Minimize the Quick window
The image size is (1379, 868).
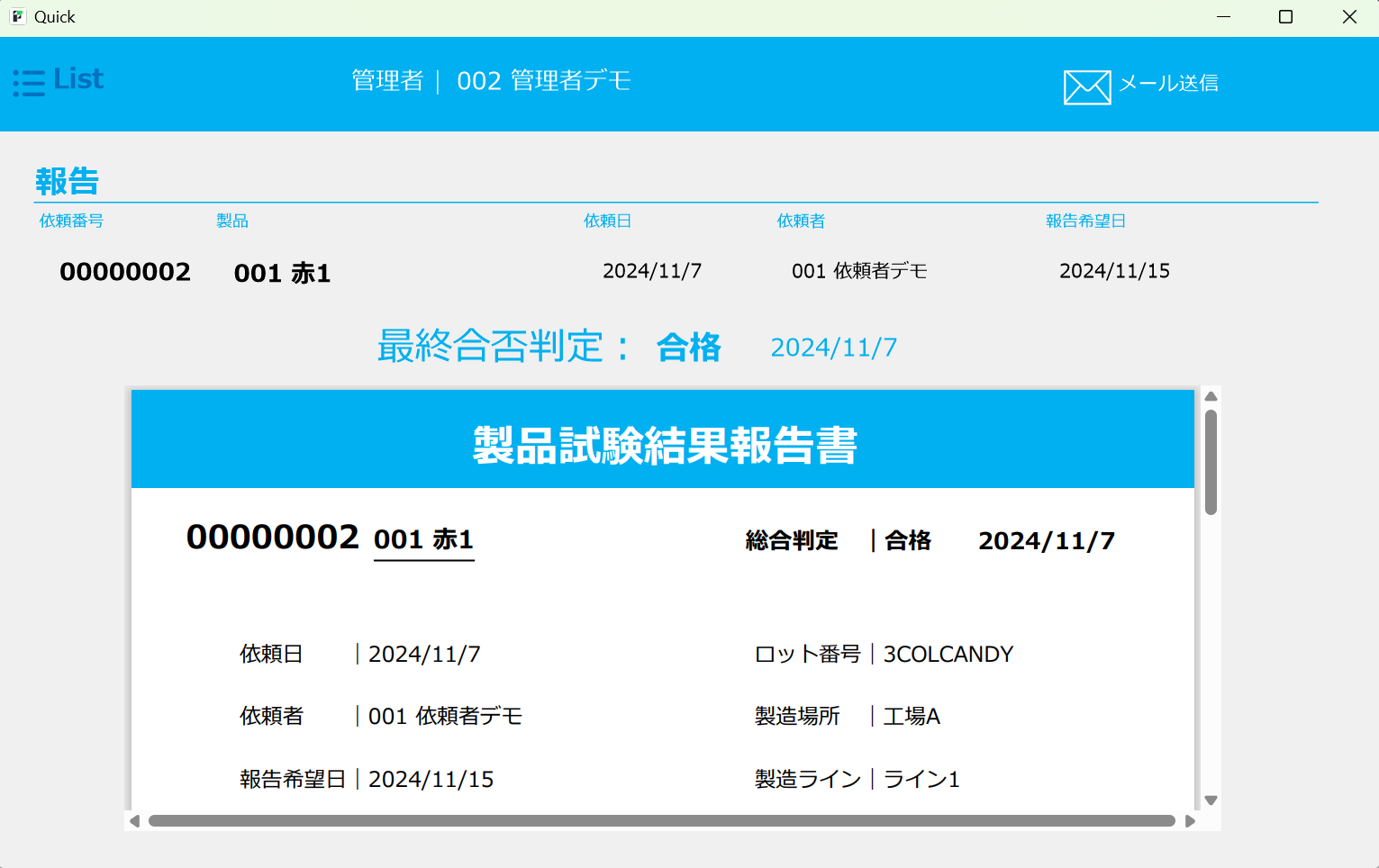pyautogui.click(x=1223, y=17)
